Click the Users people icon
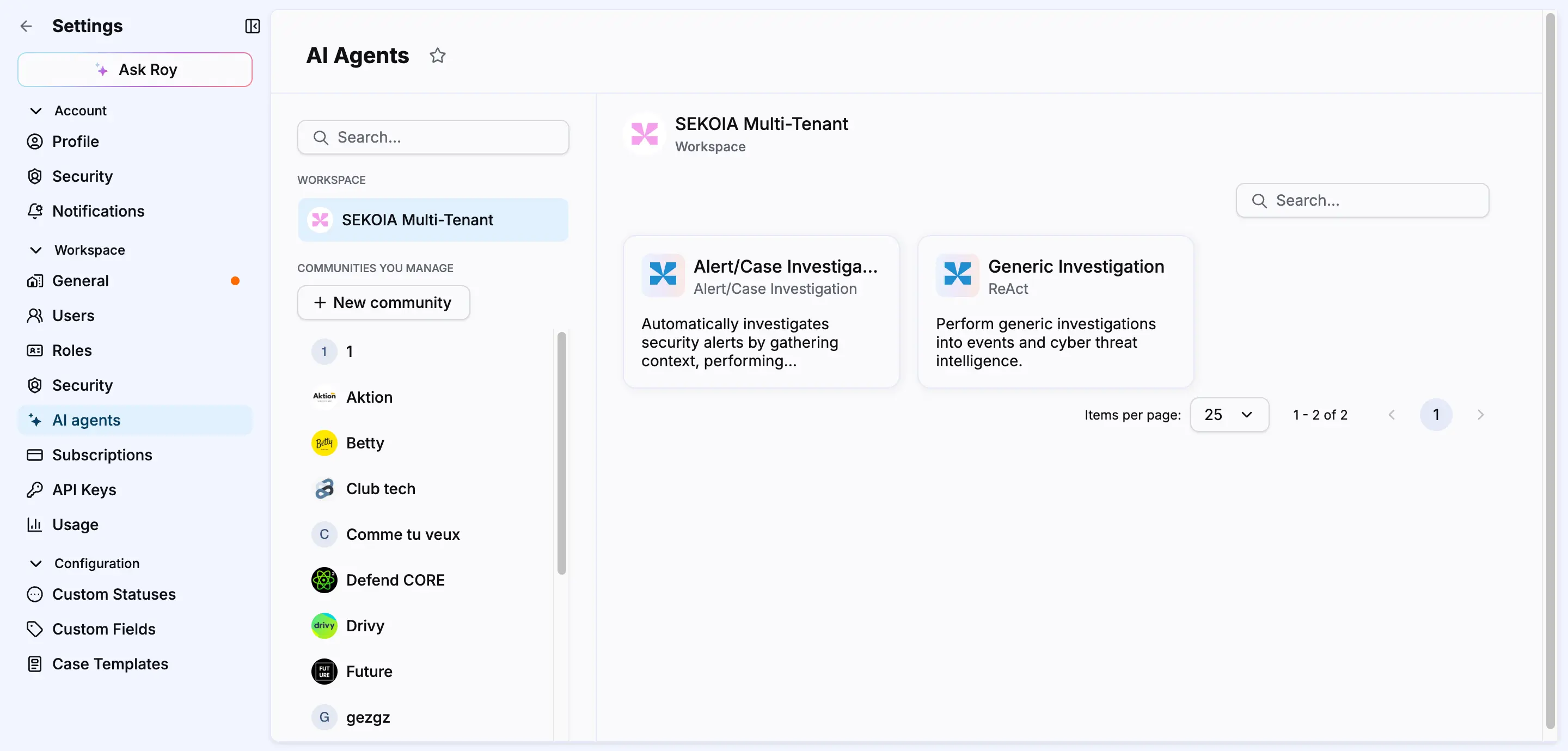This screenshot has height=751, width=1568. click(x=35, y=315)
